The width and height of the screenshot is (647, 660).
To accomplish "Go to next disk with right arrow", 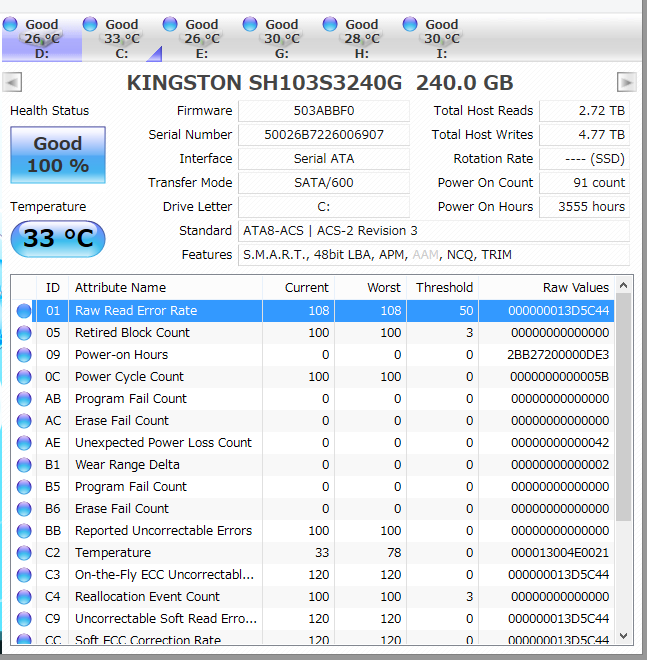I will click(627, 82).
